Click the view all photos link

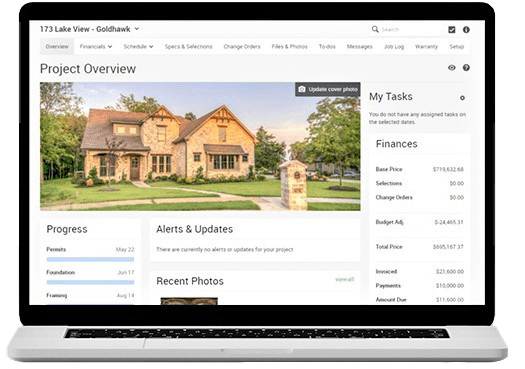[x=344, y=279]
